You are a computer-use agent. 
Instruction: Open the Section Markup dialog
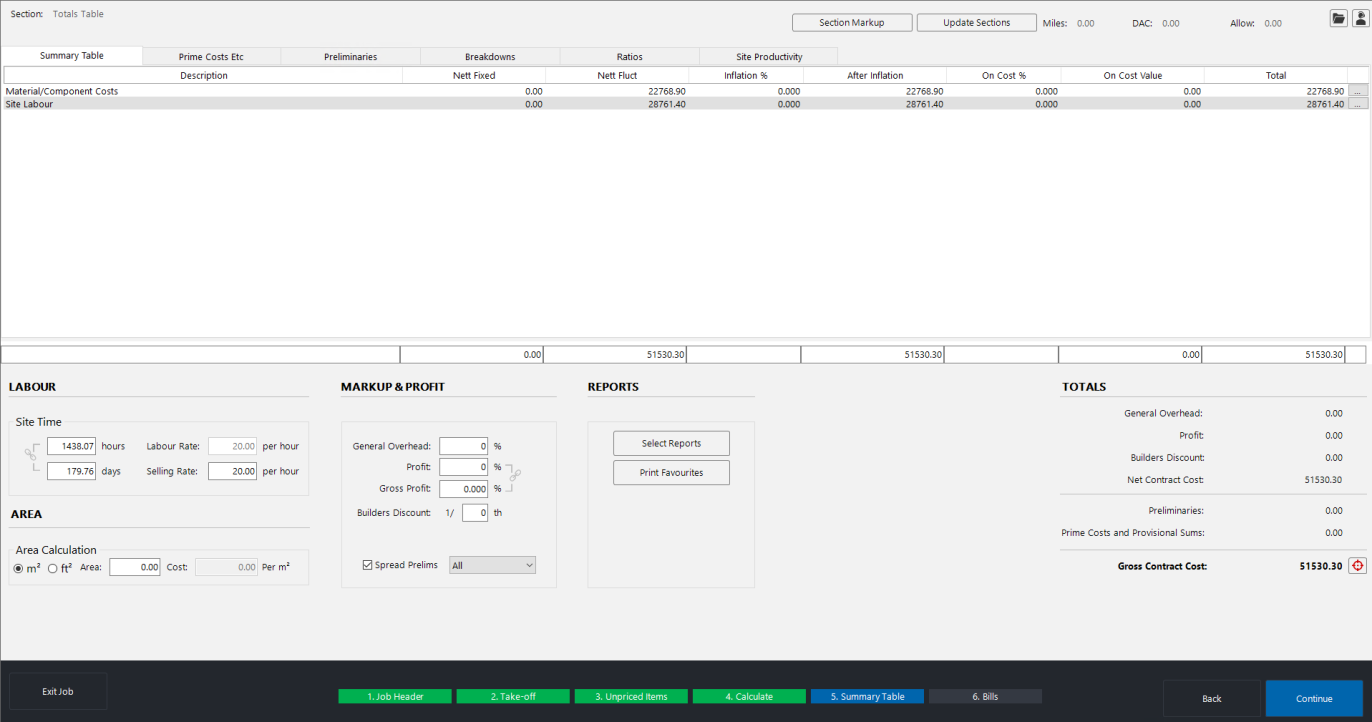tap(852, 21)
